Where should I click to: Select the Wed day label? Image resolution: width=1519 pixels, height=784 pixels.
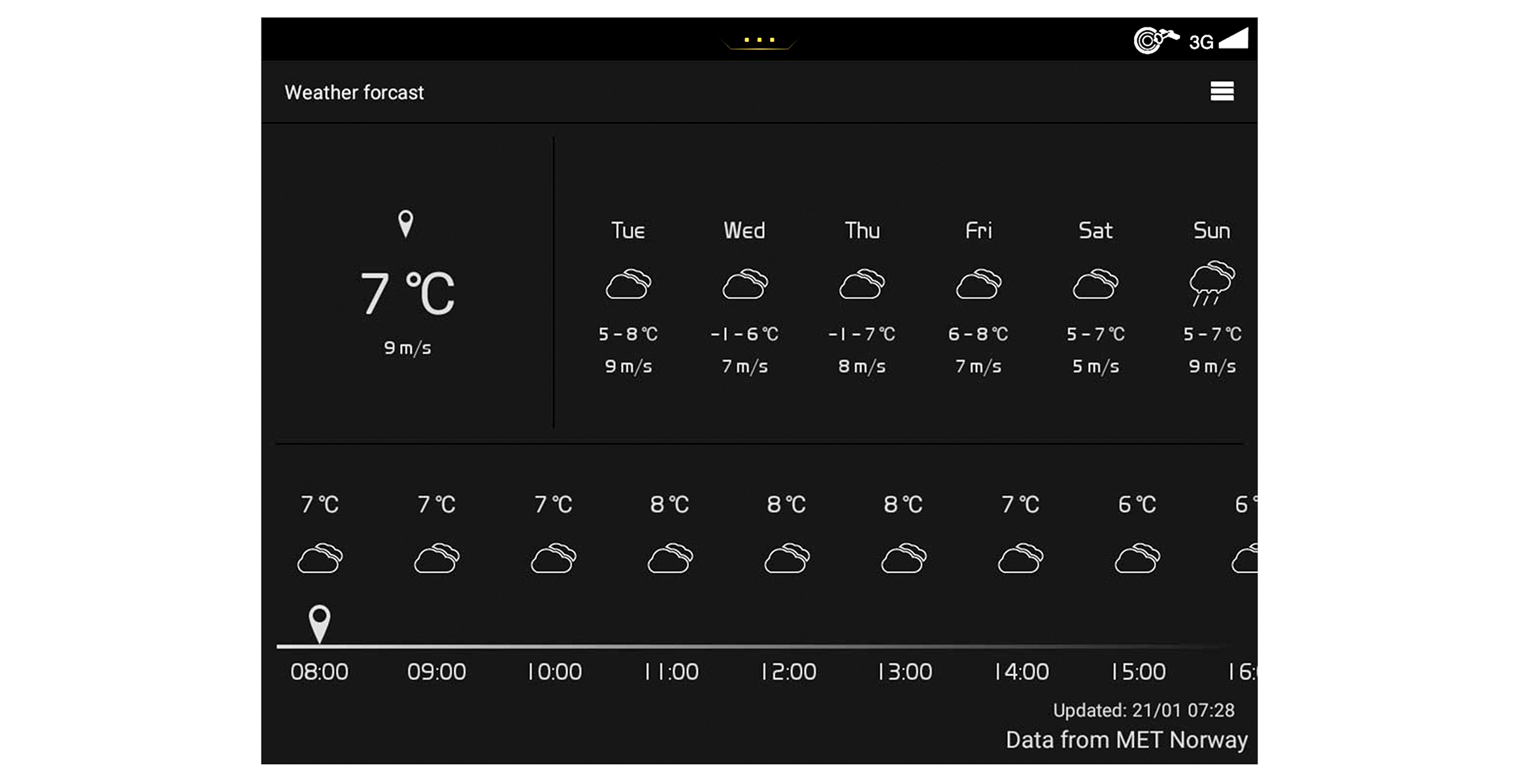744,231
